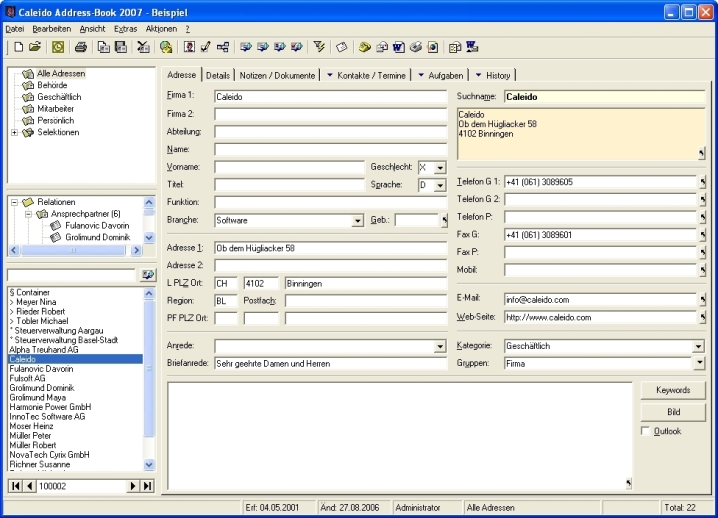The width and height of the screenshot is (718, 518).
Task: Open the Branche dropdown showing Software
Action: [x=358, y=220]
